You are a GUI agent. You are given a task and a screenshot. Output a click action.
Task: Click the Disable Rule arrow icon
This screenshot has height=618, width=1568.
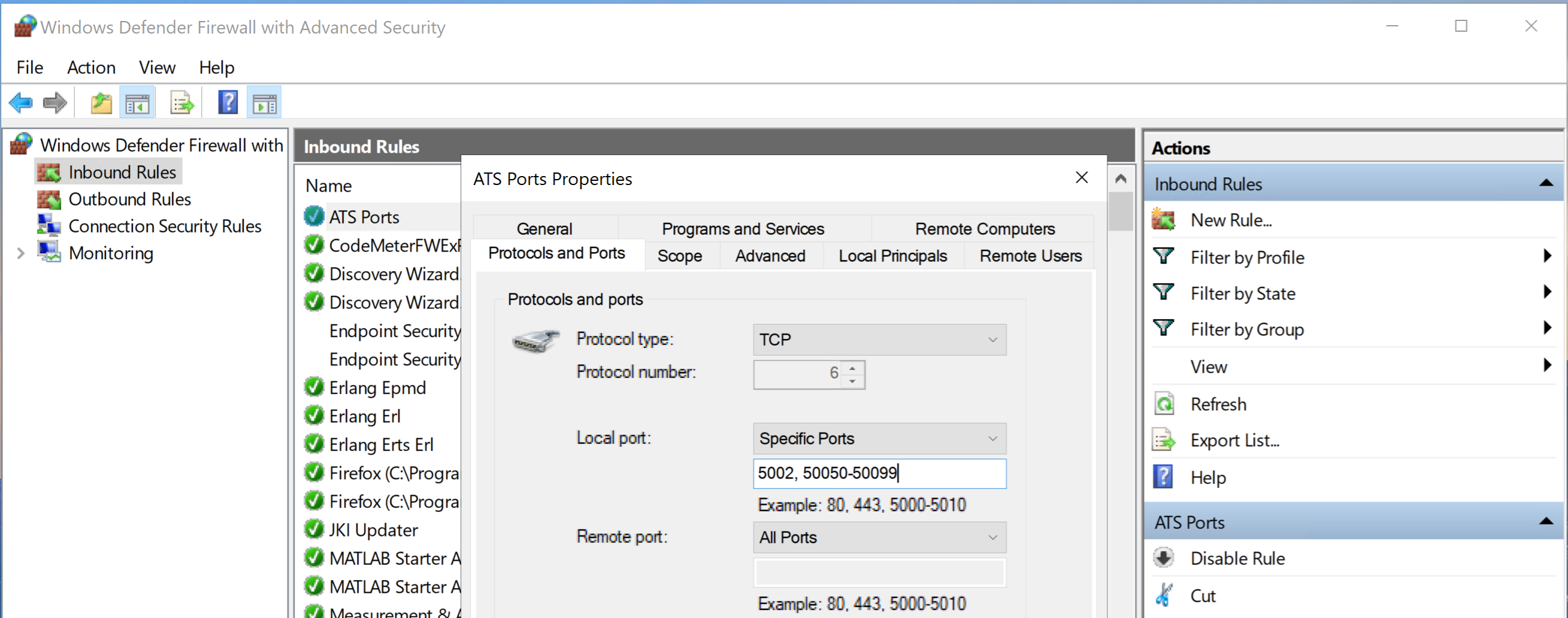coord(1163,558)
